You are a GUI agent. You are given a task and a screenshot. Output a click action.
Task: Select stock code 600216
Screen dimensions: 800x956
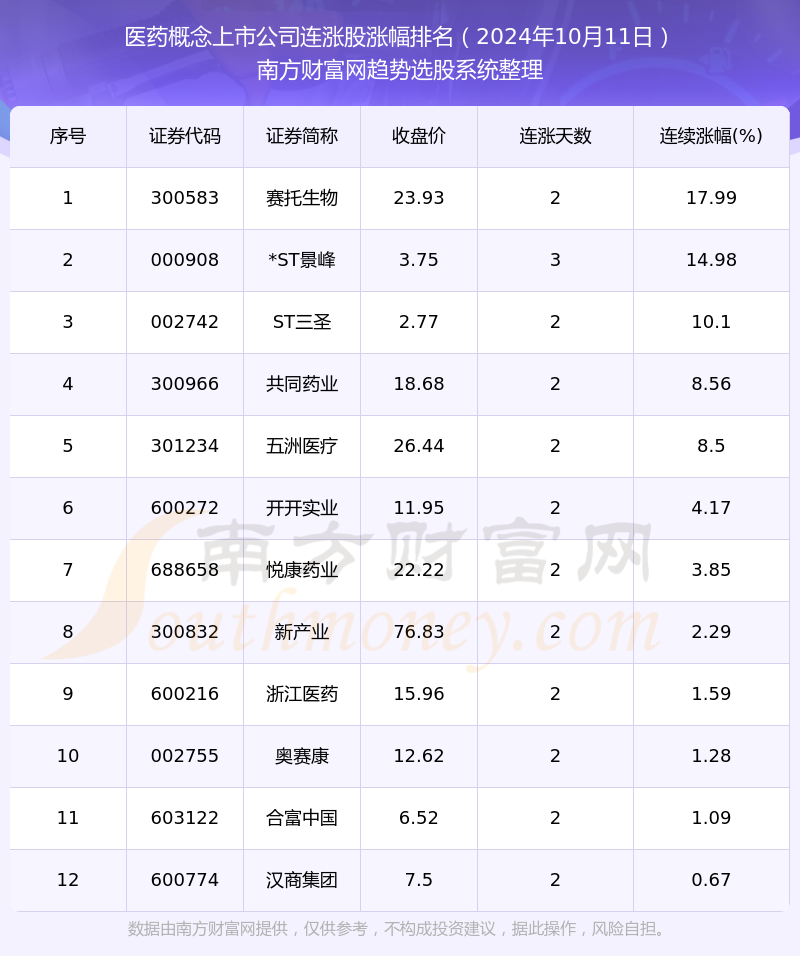click(185, 694)
